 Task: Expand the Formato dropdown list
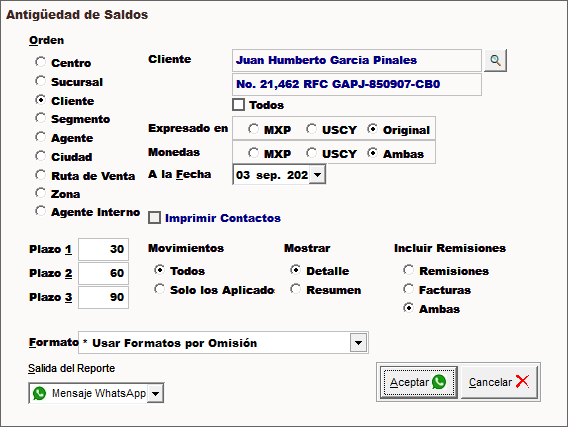coord(358,343)
